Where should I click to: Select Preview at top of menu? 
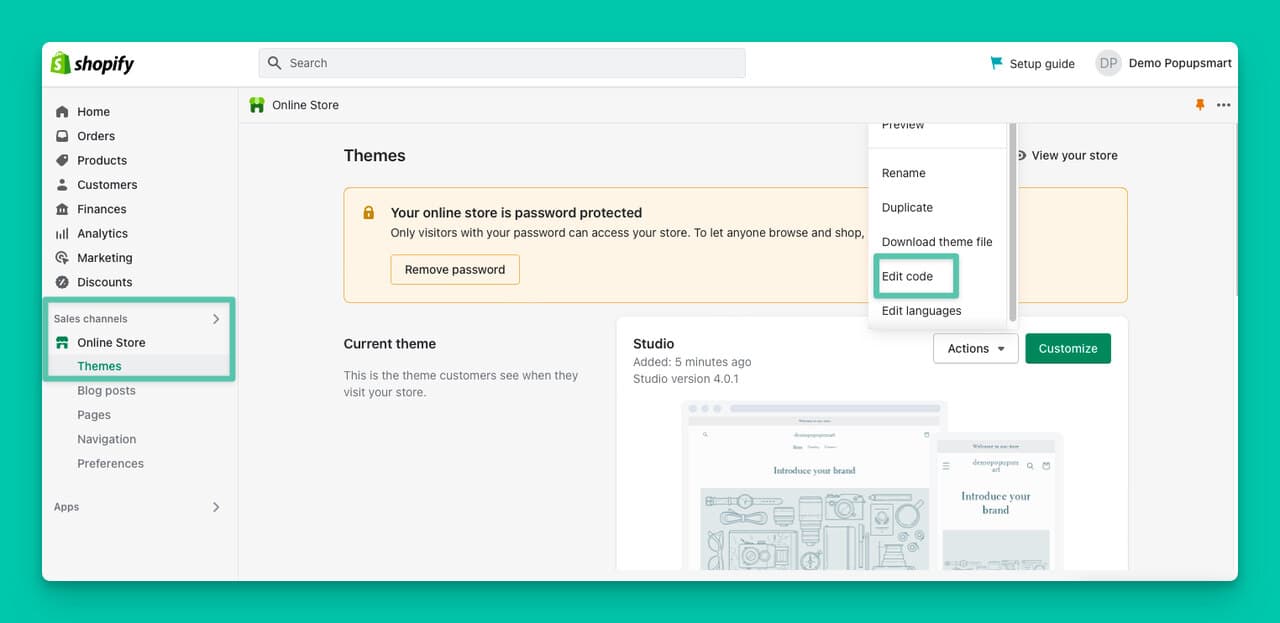pyautogui.click(x=903, y=126)
